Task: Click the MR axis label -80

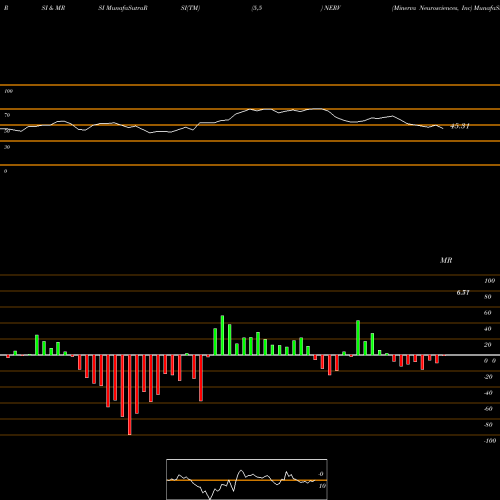Action: [488, 425]
